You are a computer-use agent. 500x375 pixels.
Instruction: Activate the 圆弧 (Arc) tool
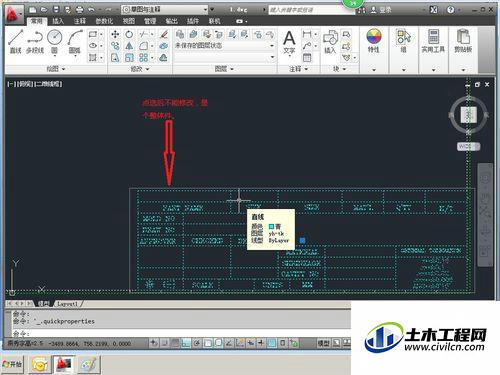point(75,42)
